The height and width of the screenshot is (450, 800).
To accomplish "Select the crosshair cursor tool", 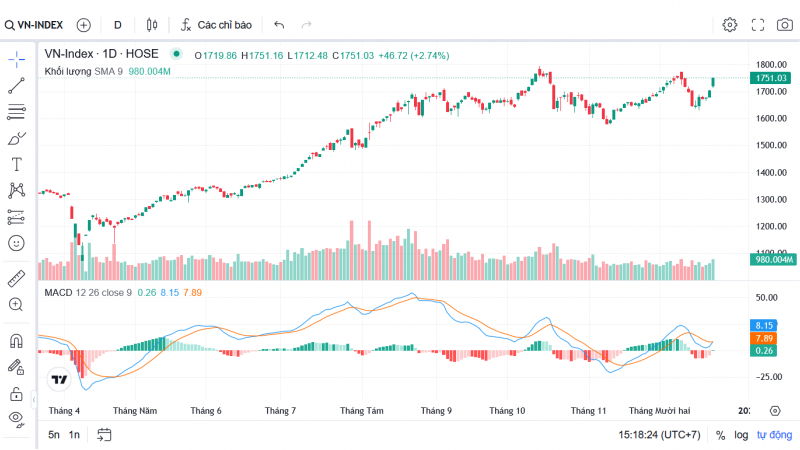I will point(16,60).
